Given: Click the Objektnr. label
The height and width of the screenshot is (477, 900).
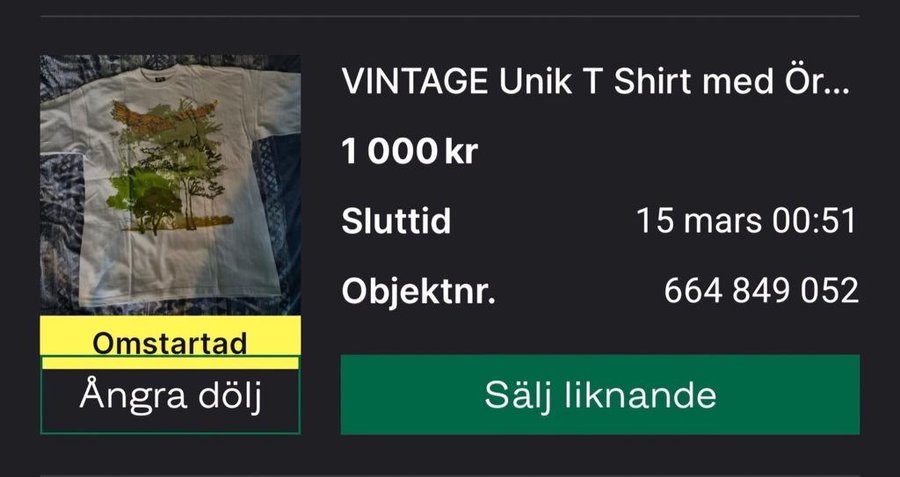Looking at the screenshot, I should tap(418, 291).
